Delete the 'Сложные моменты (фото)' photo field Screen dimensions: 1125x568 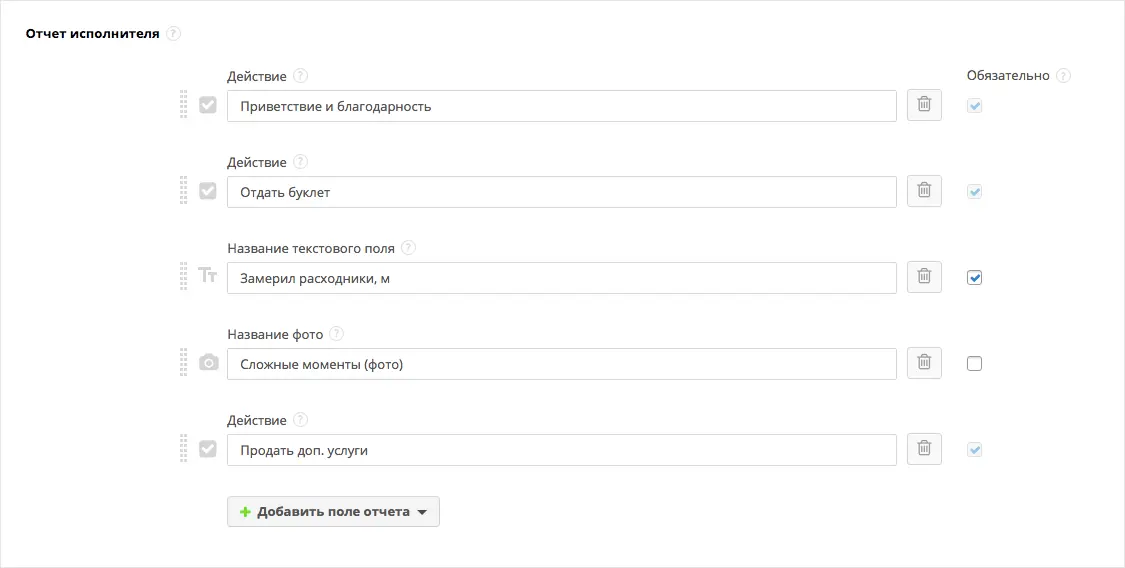pyautogui.click(x=924, y=364)
